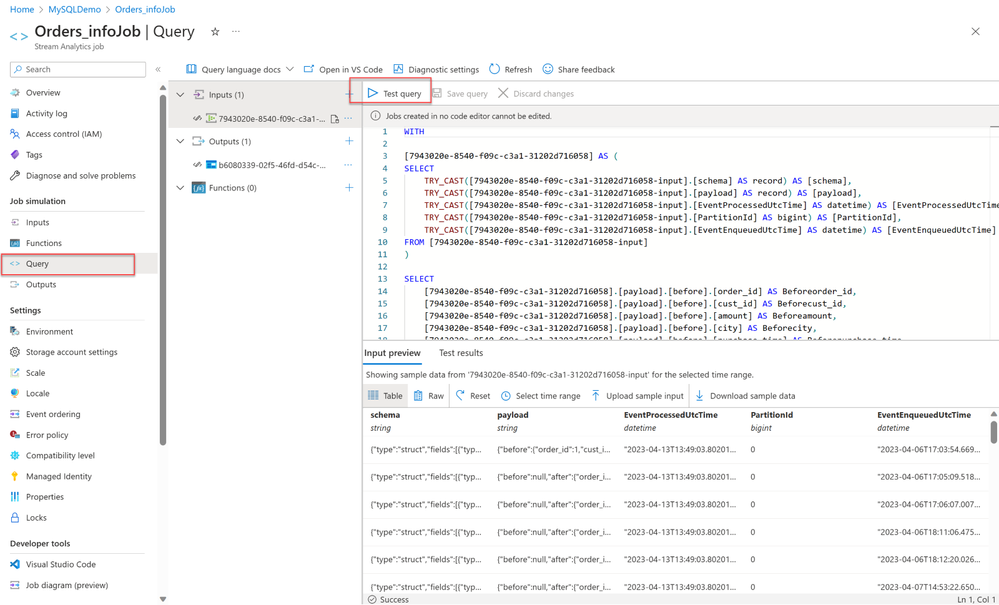Click the Functions sidebar icon

(x=15, y=243)
